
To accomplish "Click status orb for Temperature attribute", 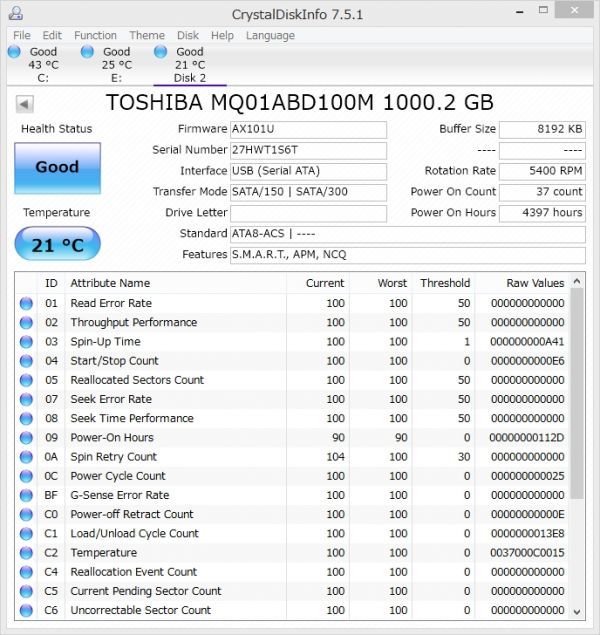I will pos(26,553).
